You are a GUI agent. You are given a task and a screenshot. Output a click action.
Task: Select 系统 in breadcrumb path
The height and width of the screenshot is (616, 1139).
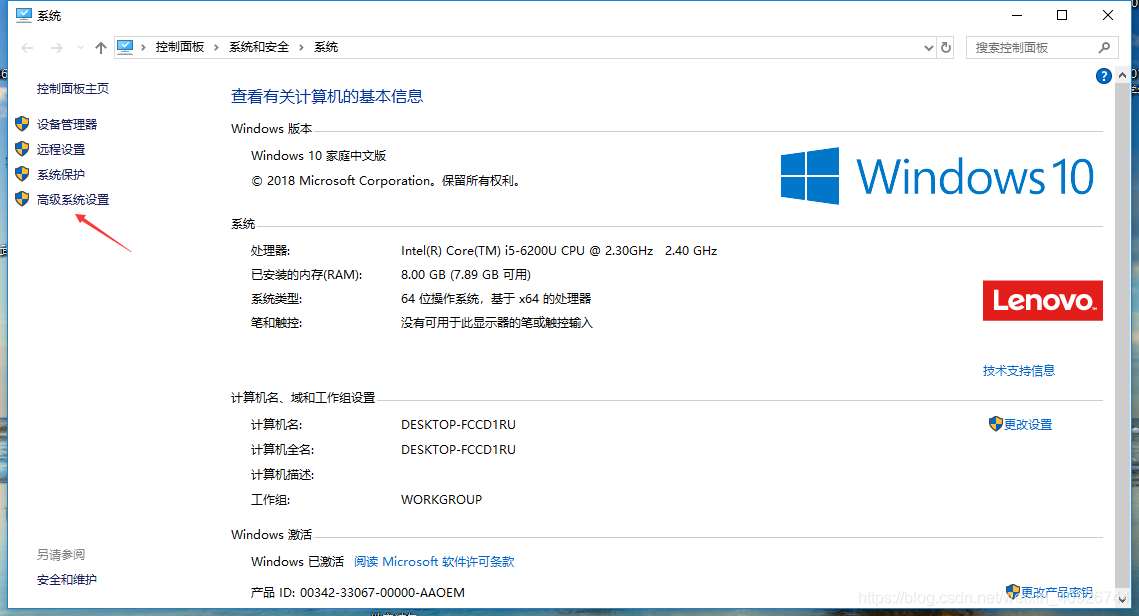click(x=325, y=47)
